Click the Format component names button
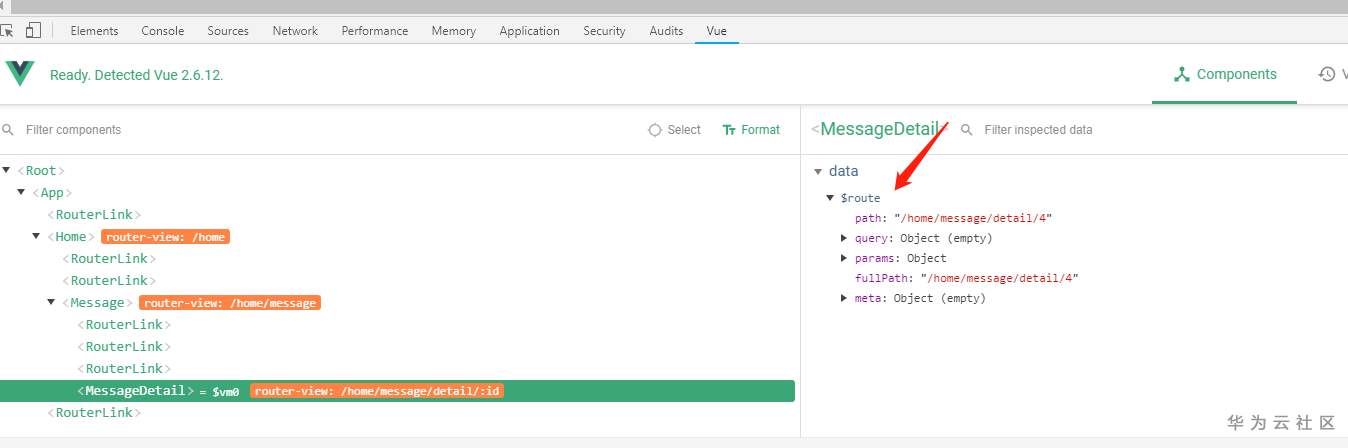This screenshot has height=448, width=1348. [751, 130]
